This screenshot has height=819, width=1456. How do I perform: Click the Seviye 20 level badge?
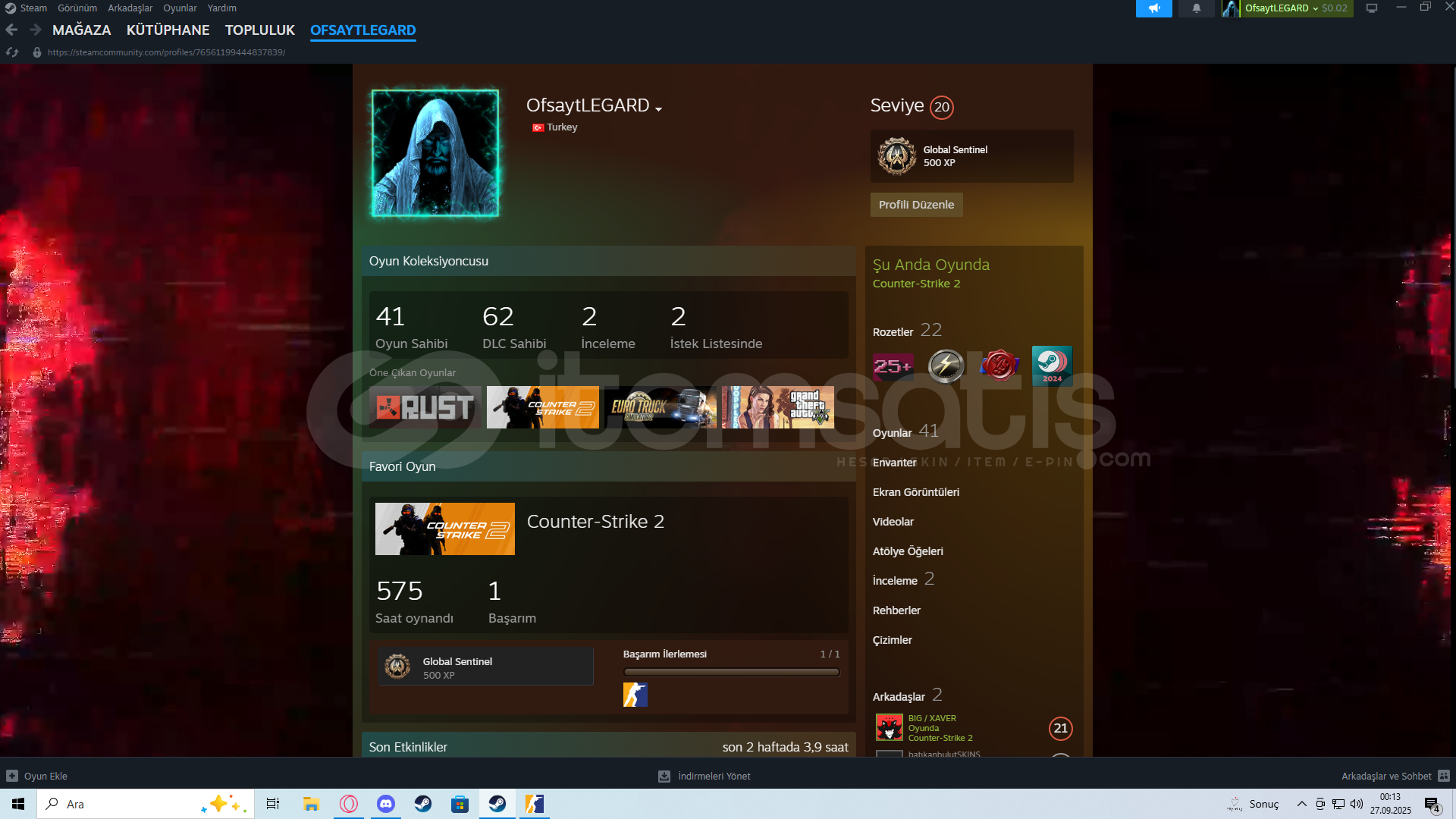pos(941,107)
